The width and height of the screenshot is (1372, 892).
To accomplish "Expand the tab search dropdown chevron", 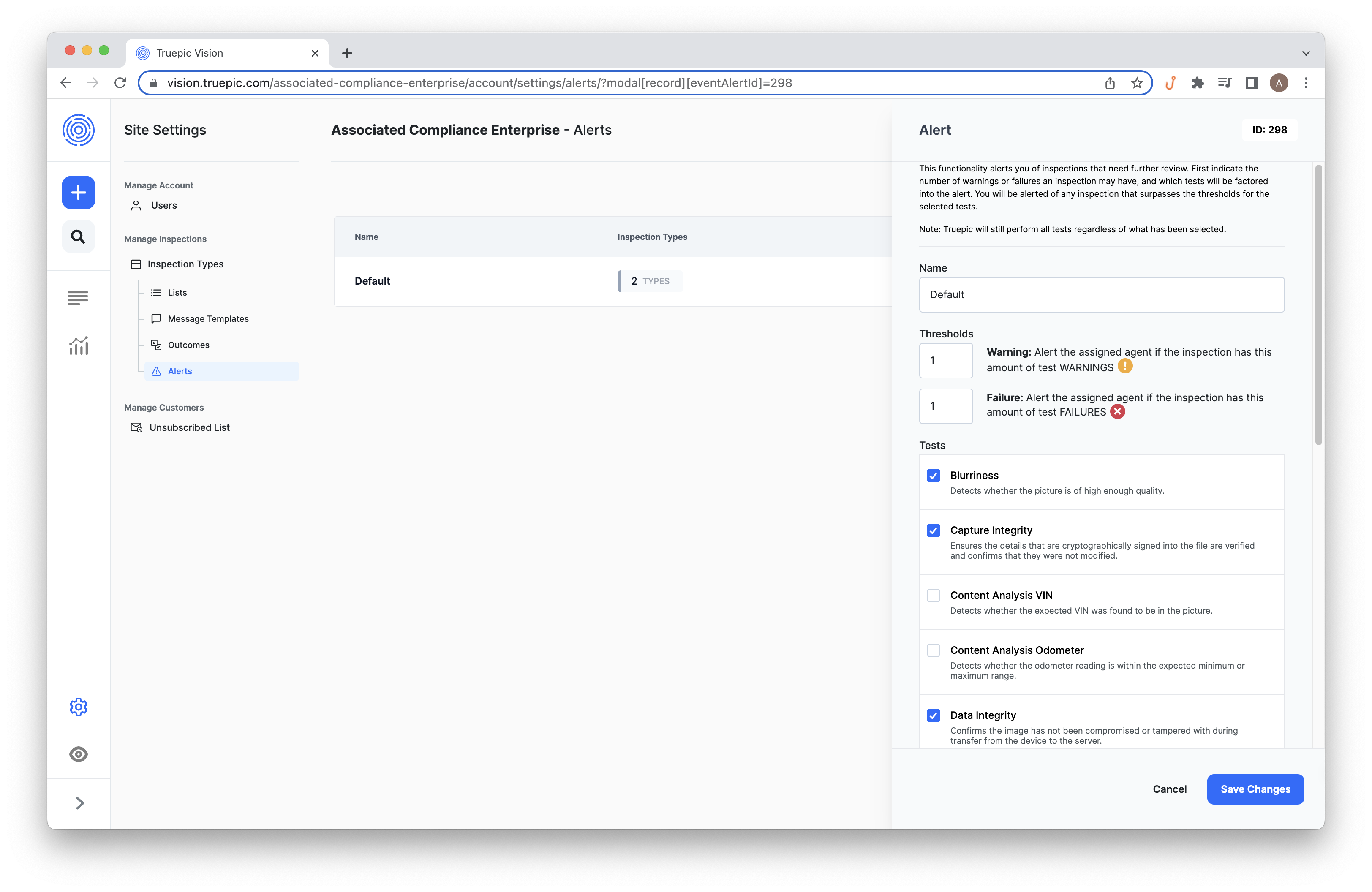I will pyautogui.click(x=1306, y=53).
